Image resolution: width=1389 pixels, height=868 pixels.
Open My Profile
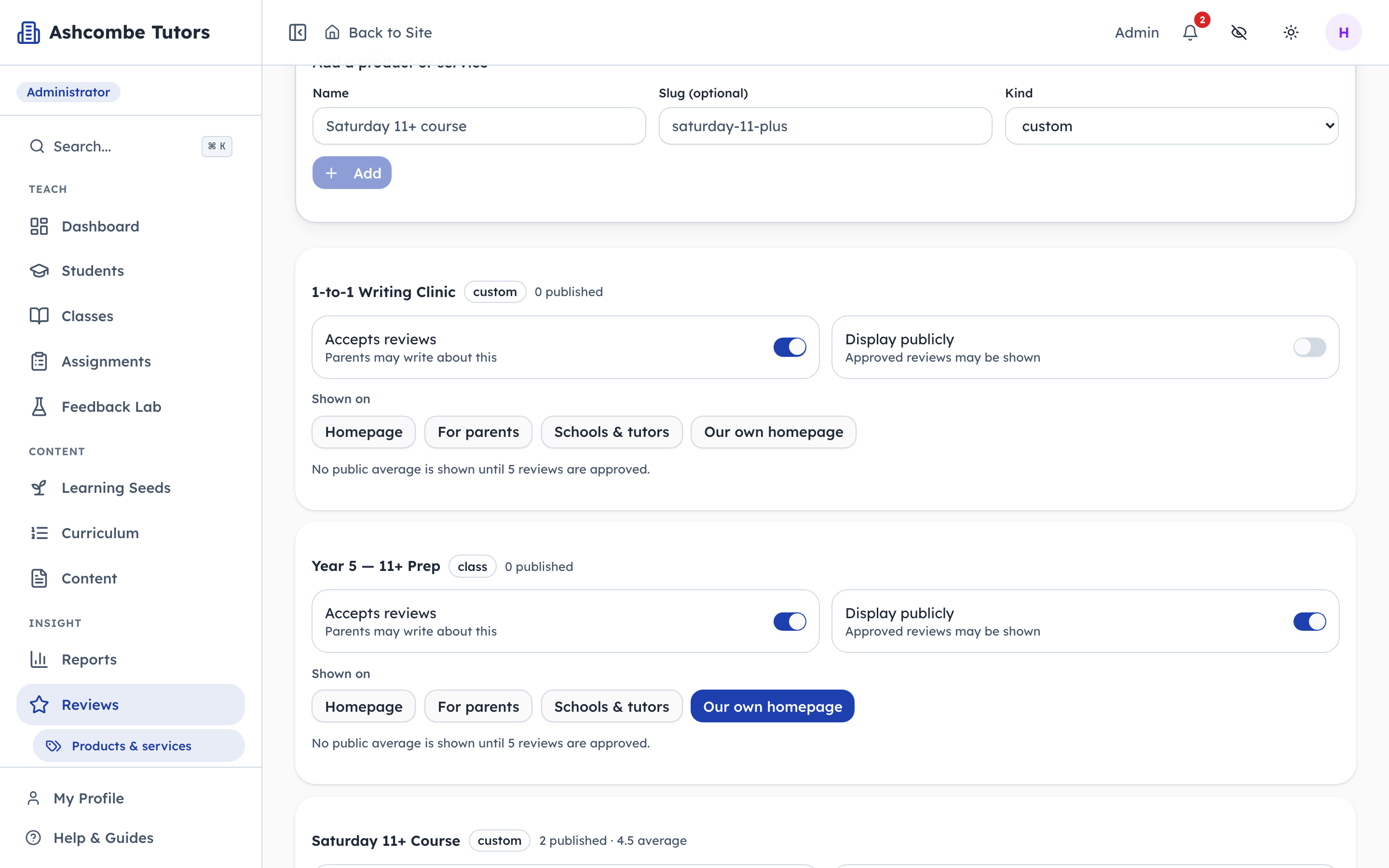point(131,798)
